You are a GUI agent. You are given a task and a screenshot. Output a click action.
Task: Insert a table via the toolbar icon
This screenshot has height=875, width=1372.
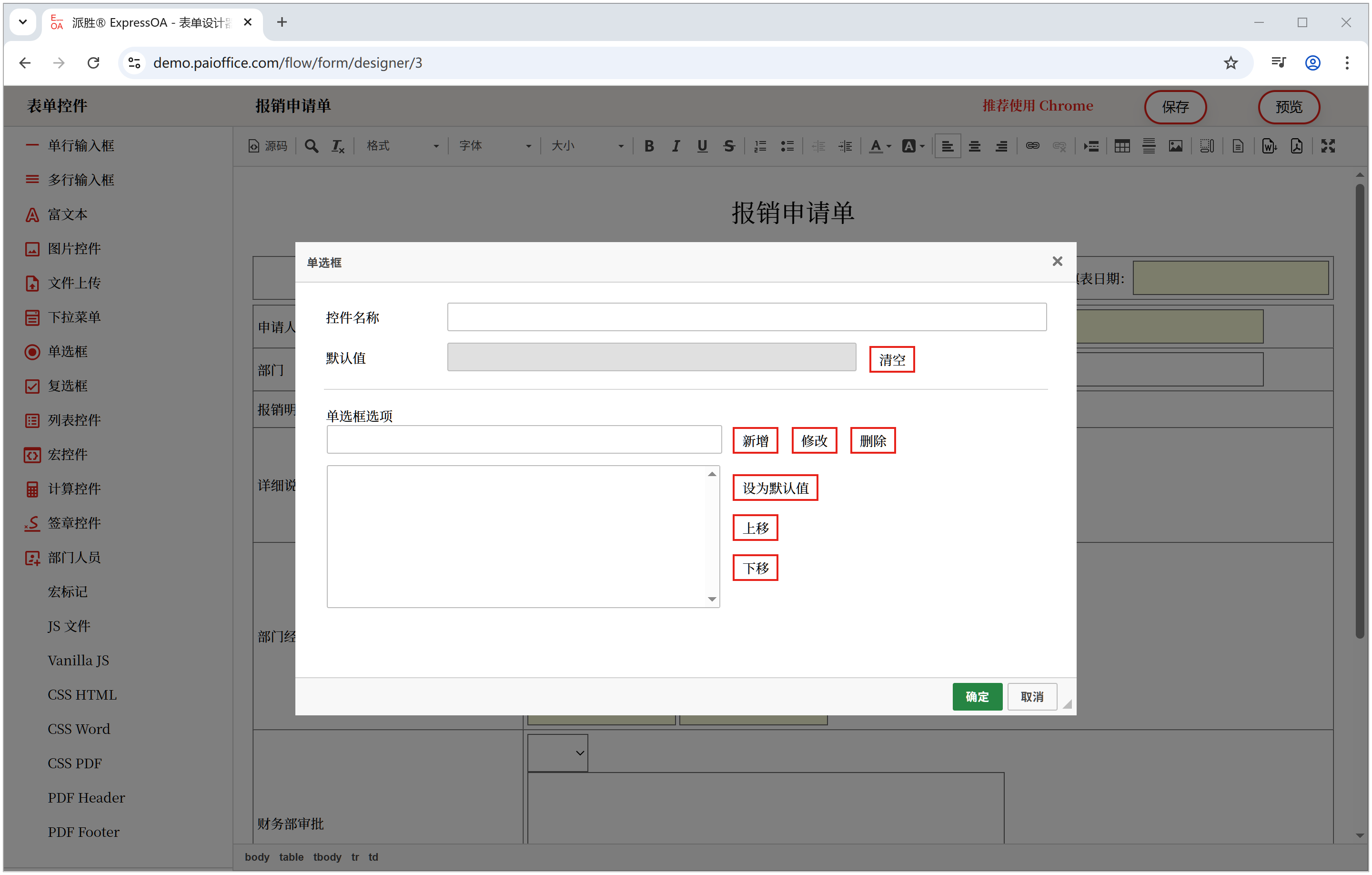click(x=1122, y=146)
